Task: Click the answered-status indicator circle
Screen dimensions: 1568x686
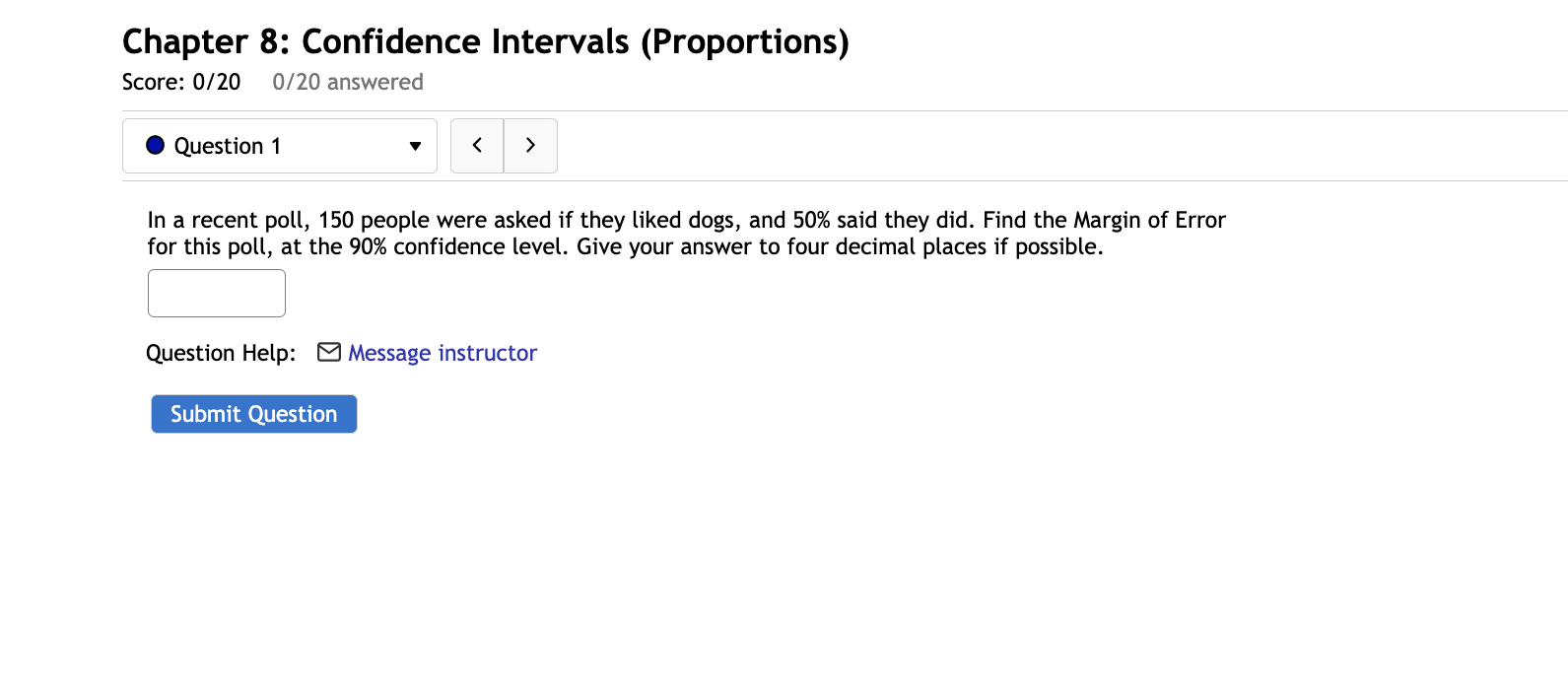Action: coord(155,145)
